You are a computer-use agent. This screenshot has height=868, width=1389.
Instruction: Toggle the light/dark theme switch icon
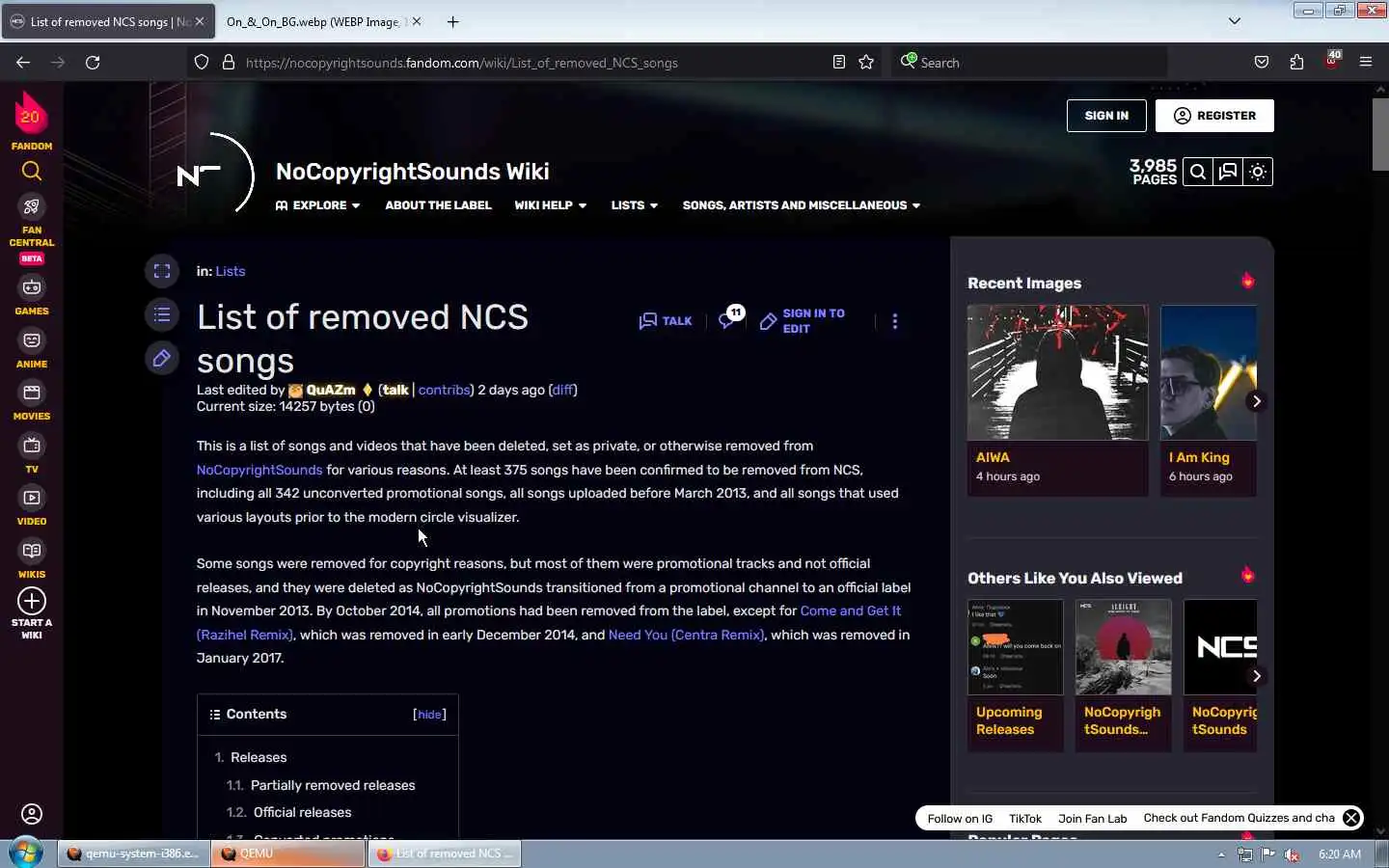(x=1258, y=172)
